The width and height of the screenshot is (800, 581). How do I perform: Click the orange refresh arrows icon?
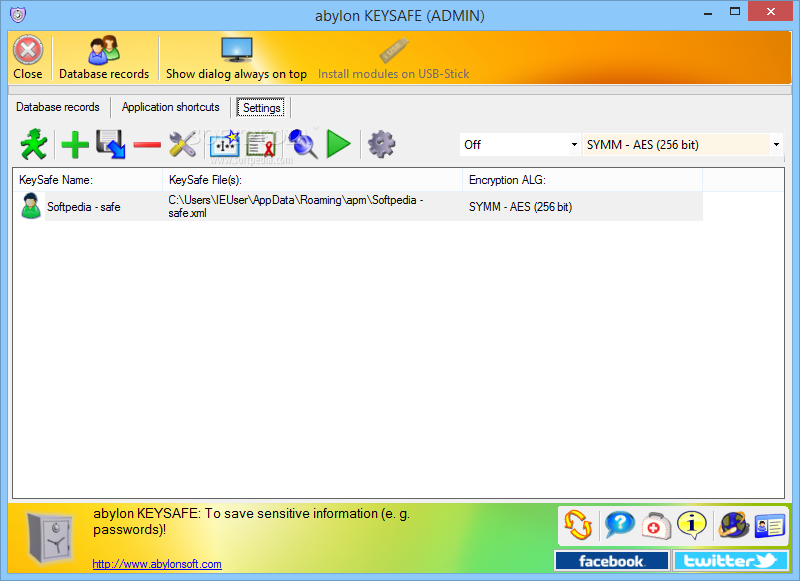click(578, 525)
